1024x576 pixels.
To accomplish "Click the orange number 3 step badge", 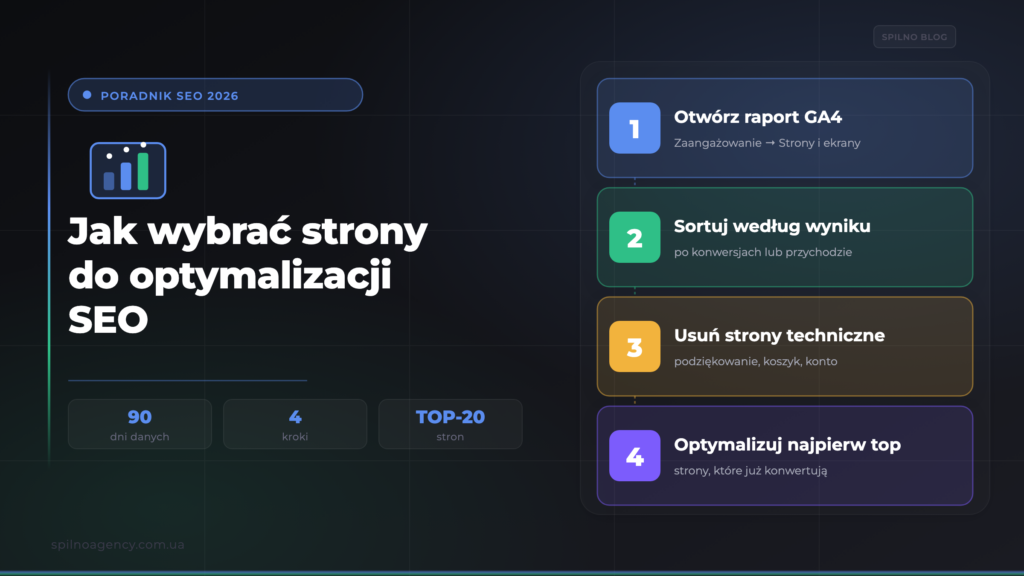I will [635, 346].
